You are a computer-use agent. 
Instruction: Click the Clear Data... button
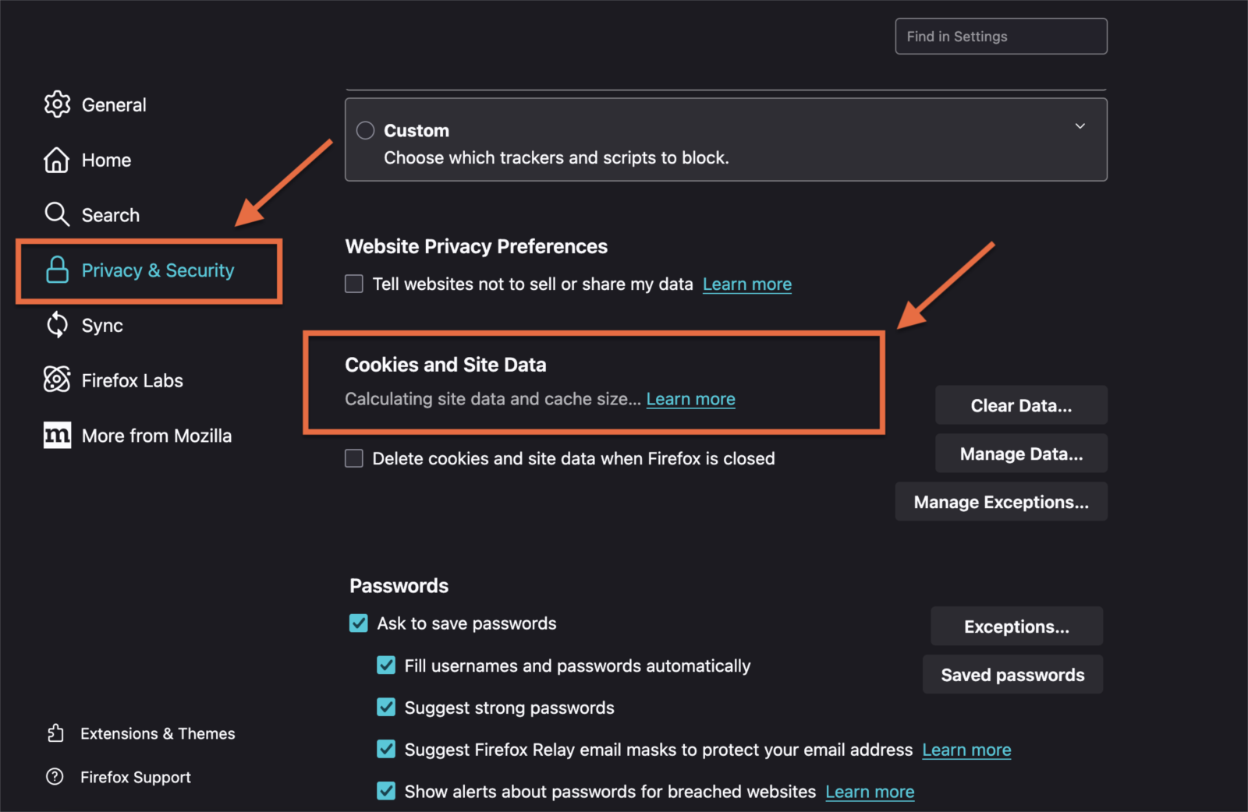[1021, 405]
